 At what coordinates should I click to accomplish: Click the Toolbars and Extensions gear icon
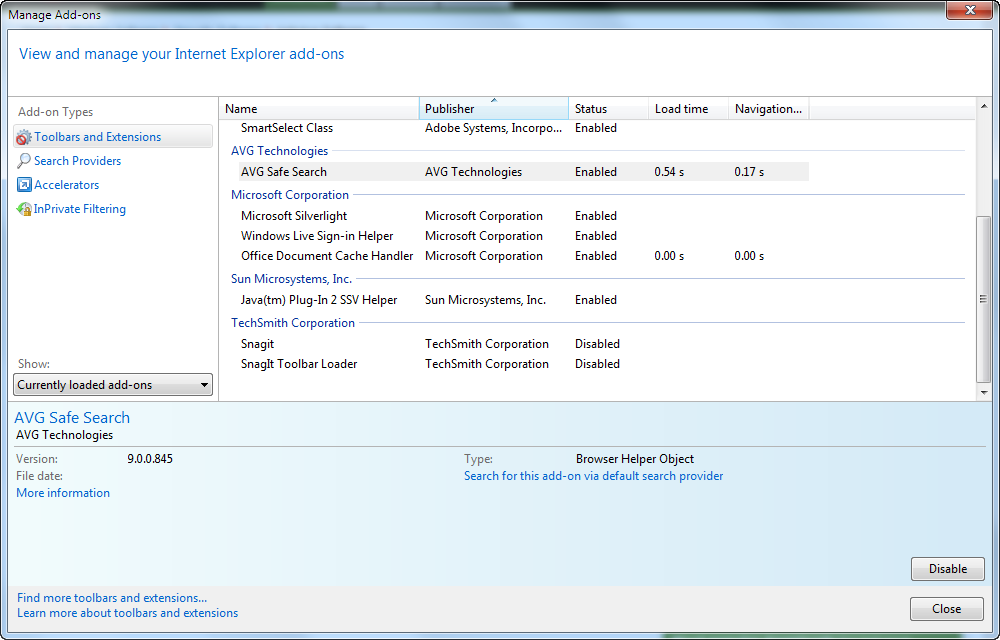click(x=24, y=137)
